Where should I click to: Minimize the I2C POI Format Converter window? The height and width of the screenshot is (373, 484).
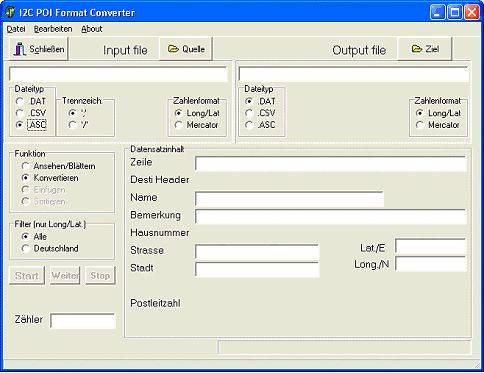pyautogui.click(x=438, y=13)
